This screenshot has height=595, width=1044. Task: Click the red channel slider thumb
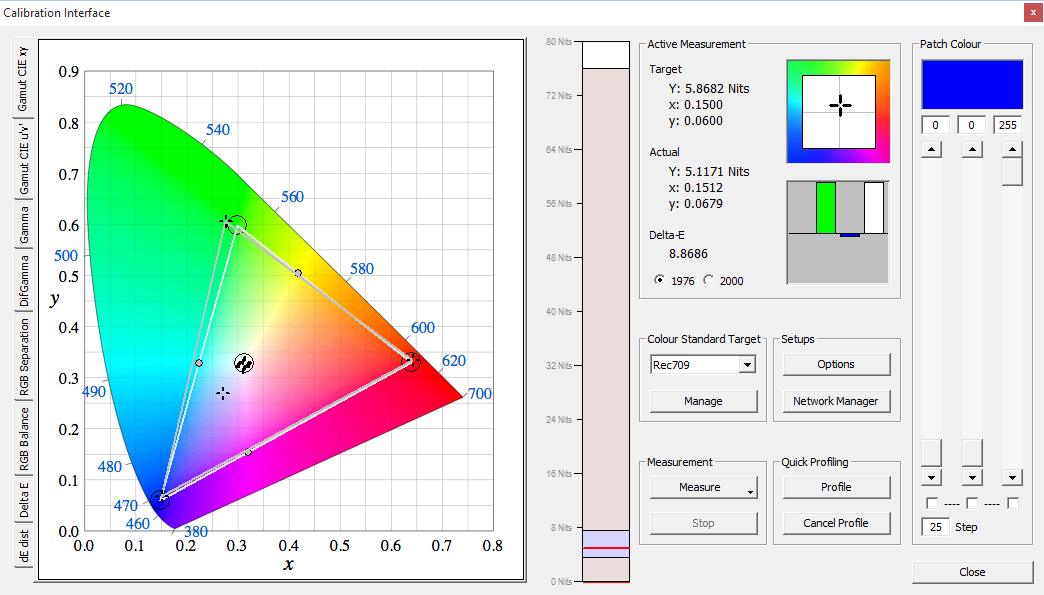[x=931, y=453]
